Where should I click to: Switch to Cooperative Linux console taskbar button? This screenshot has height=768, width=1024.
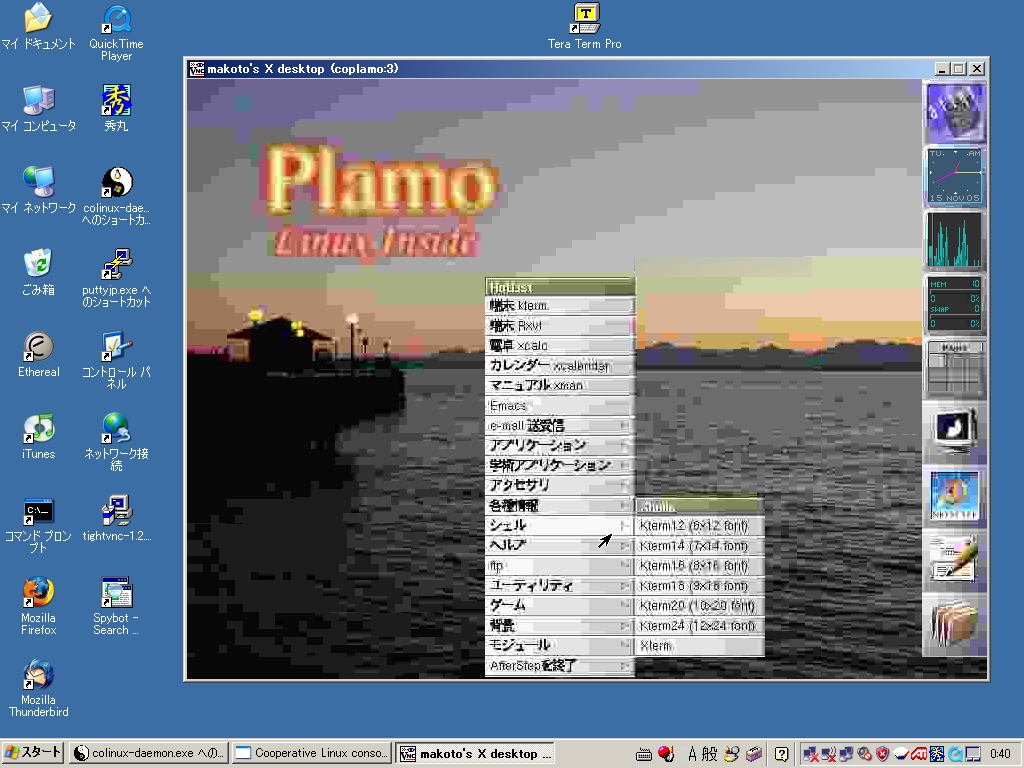[312, 753]
